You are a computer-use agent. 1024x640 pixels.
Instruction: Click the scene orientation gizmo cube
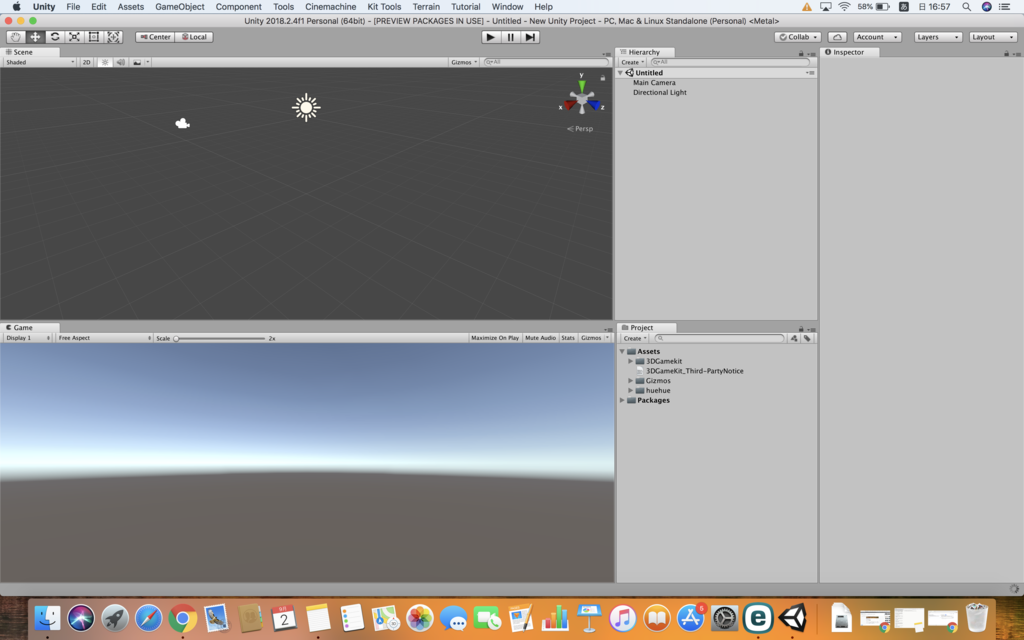tap(581, 100)
